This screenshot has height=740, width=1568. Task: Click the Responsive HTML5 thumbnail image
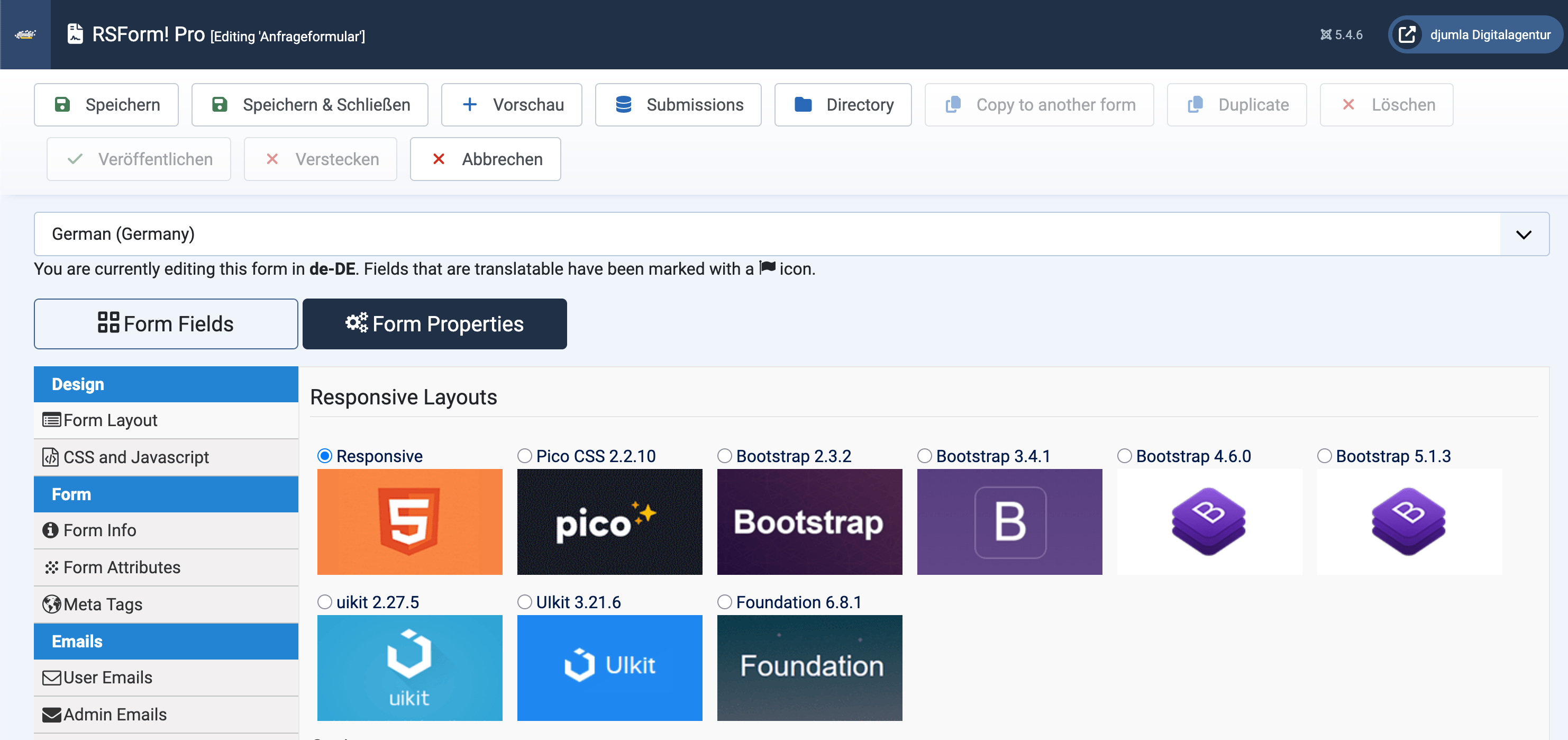point(409,521)
